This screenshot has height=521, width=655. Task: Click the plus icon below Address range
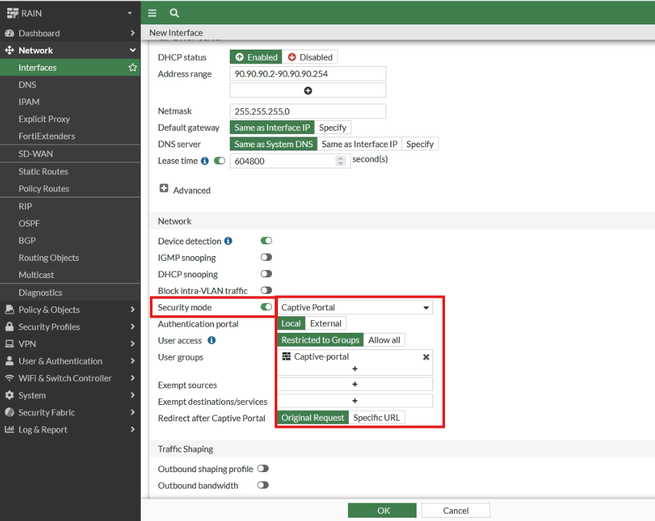point(308,91)
